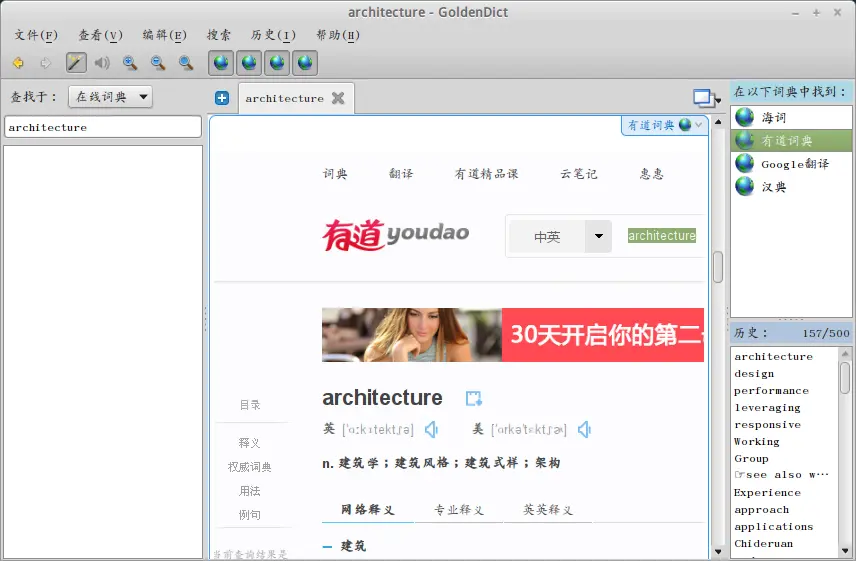Open the 帮助(H) menu
This screenshot has width=856, height=561.
[338, 35]
